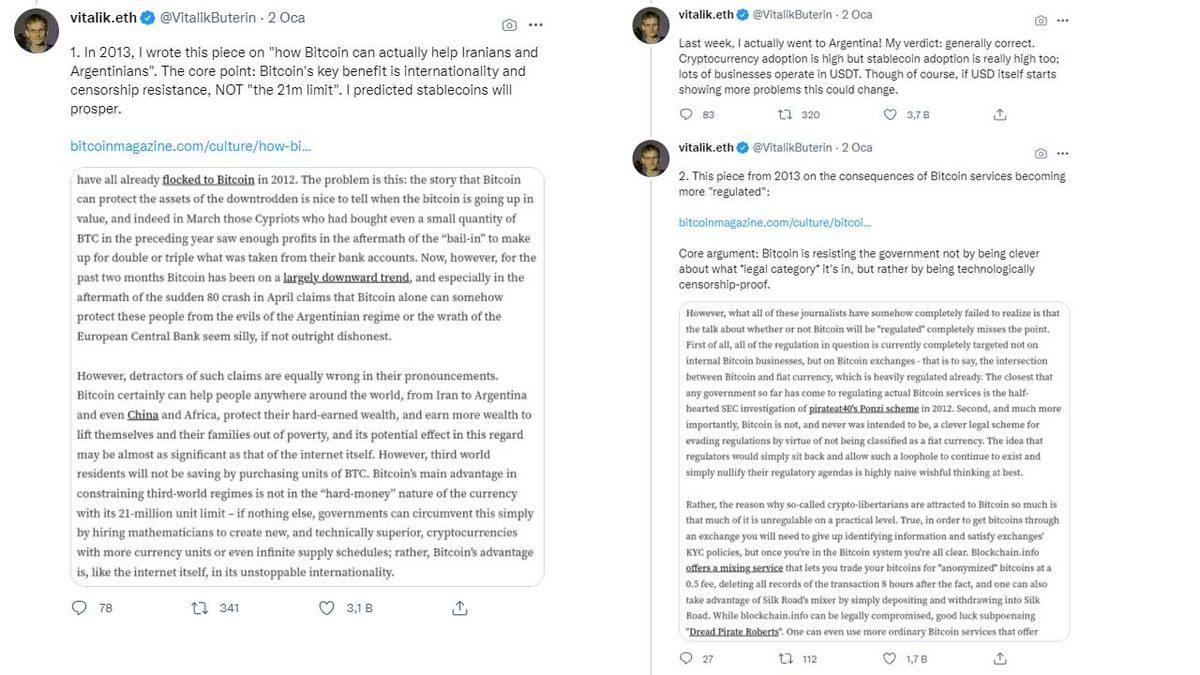The height and width of the screenshot is (675, 1200).
Task: Reply to the 2013 Bitcoin Iranians tweet
Action: click(x=81, y=607)
